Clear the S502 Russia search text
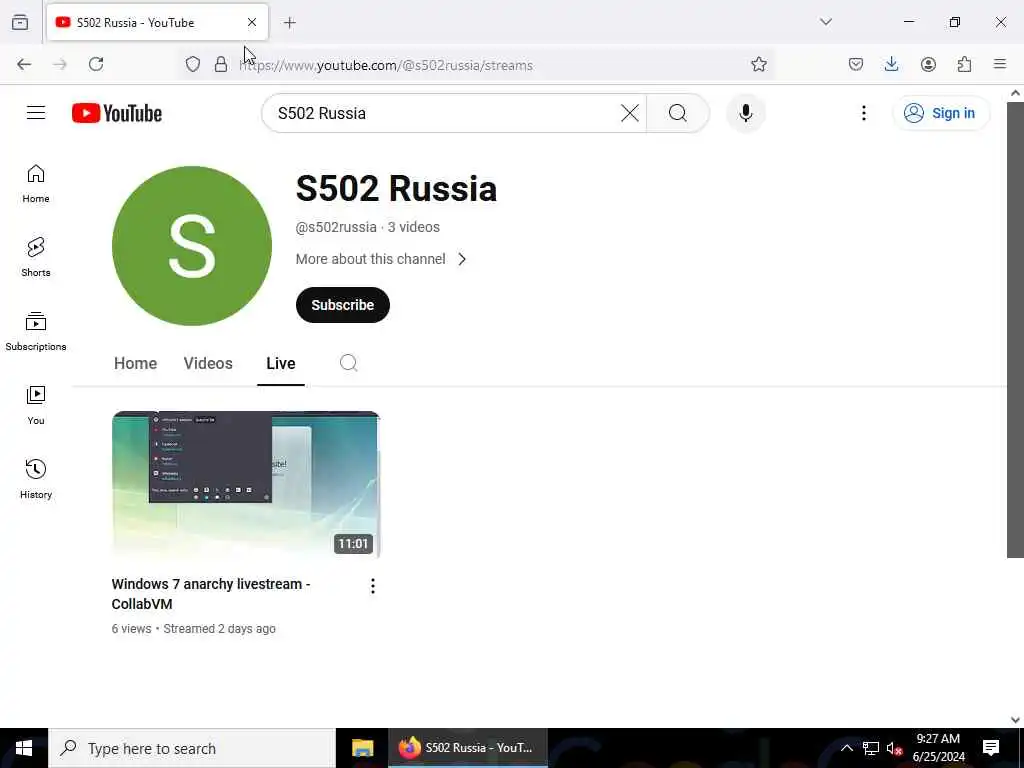 [630, 113]
